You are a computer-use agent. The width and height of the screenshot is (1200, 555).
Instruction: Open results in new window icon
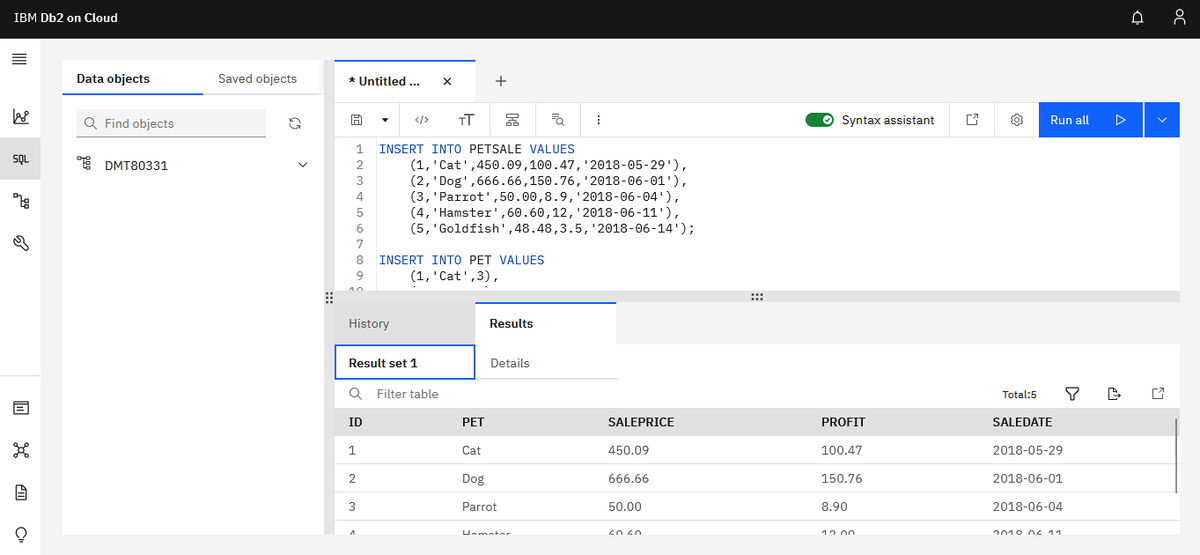click(1158, 394)
